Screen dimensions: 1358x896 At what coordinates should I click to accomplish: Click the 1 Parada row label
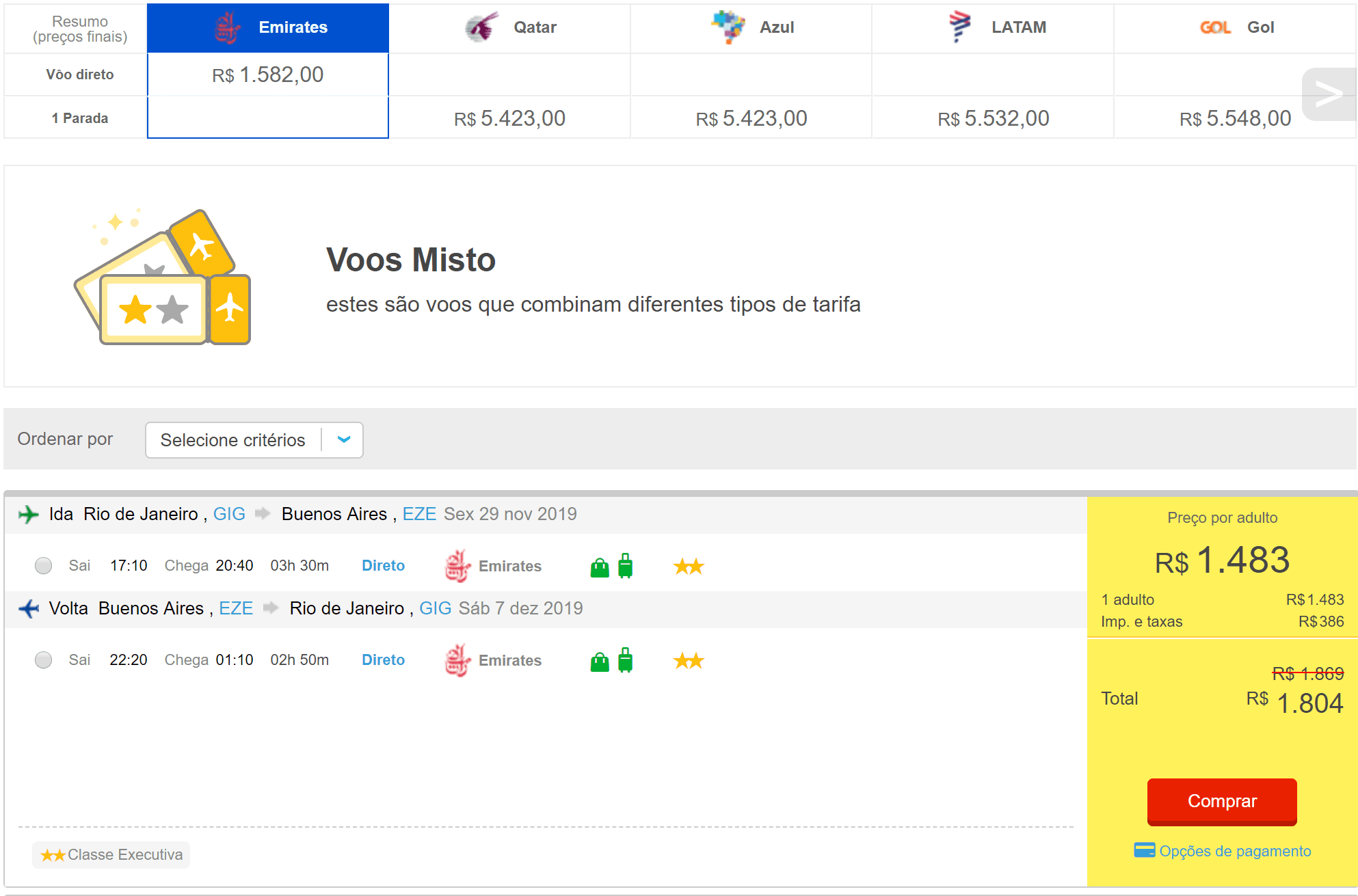tap(80, 118)
